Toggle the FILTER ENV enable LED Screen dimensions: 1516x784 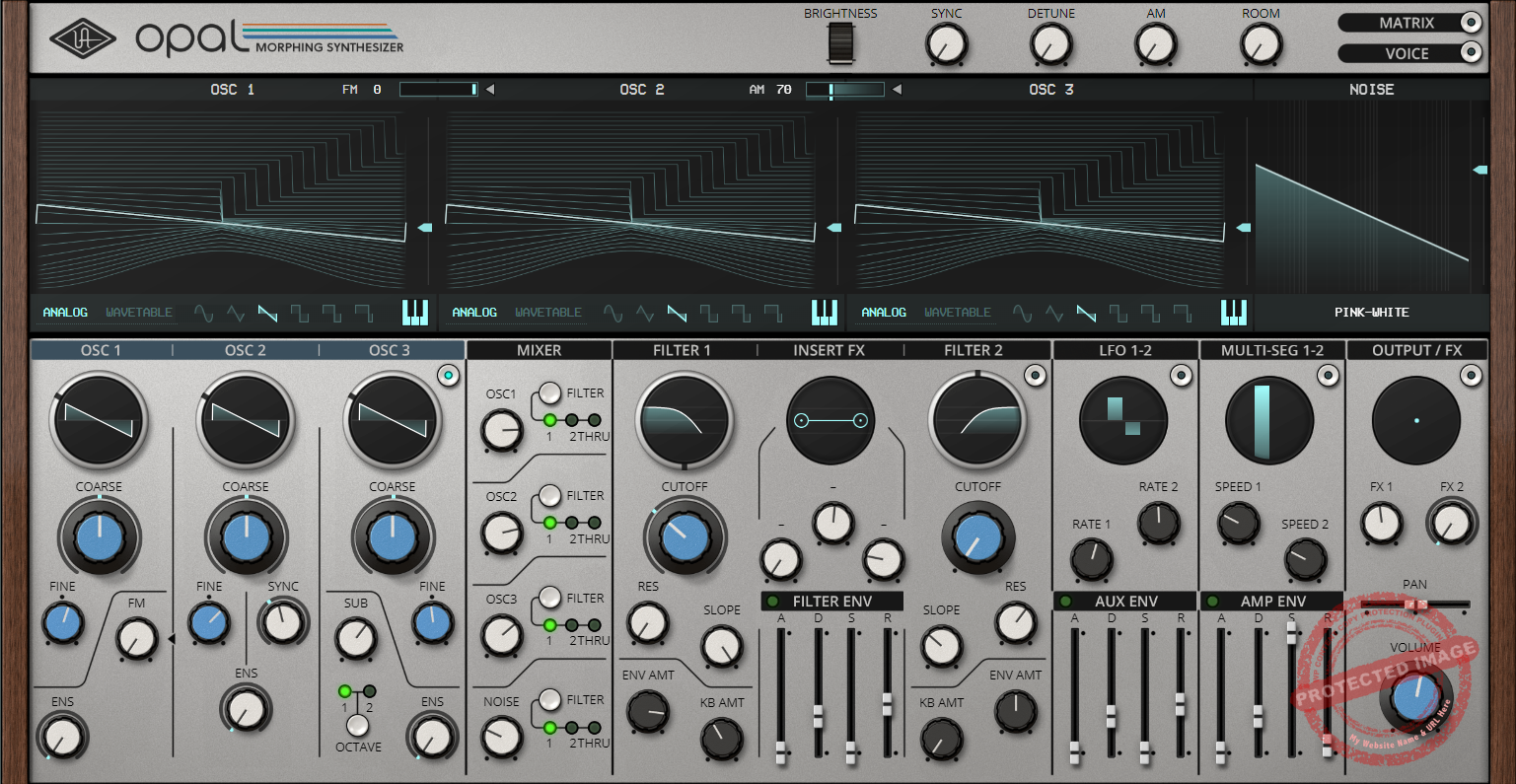[x=772, y=602]
